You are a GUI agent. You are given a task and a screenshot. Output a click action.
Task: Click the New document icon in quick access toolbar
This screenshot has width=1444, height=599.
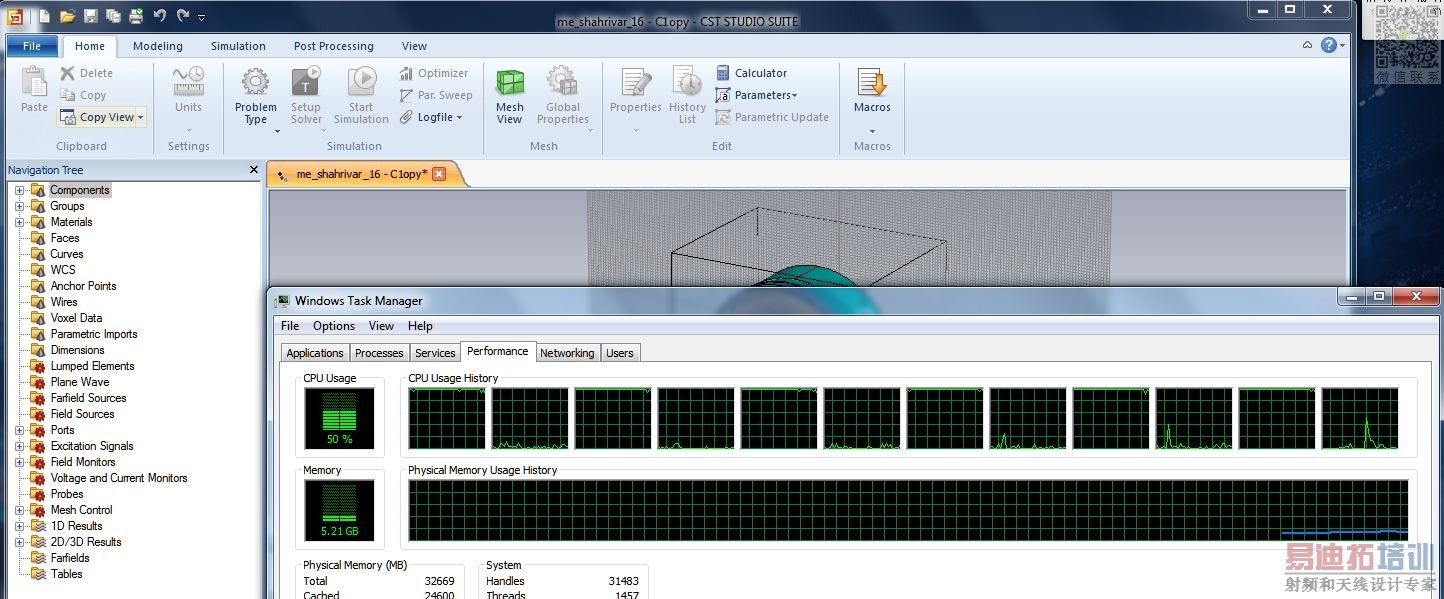click(x=44, y=16)
